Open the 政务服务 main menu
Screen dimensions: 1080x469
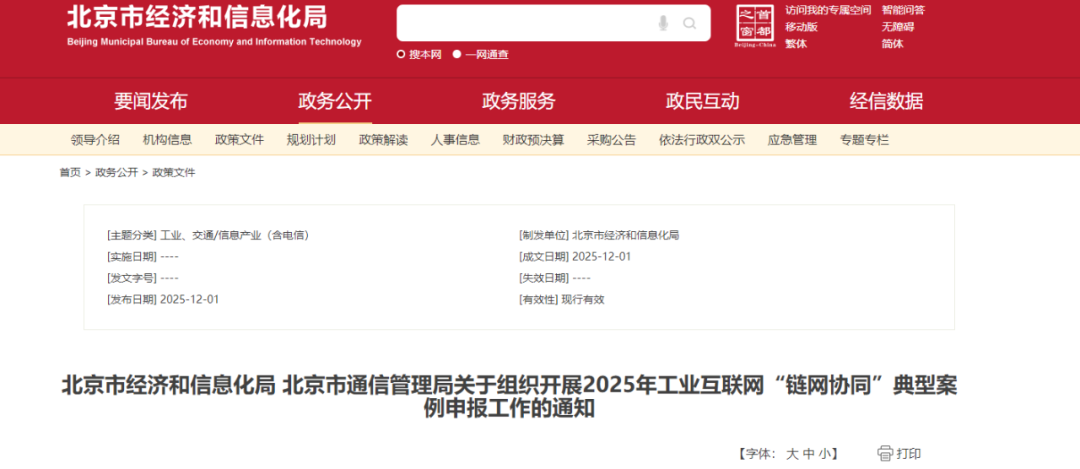coord(519,101)
